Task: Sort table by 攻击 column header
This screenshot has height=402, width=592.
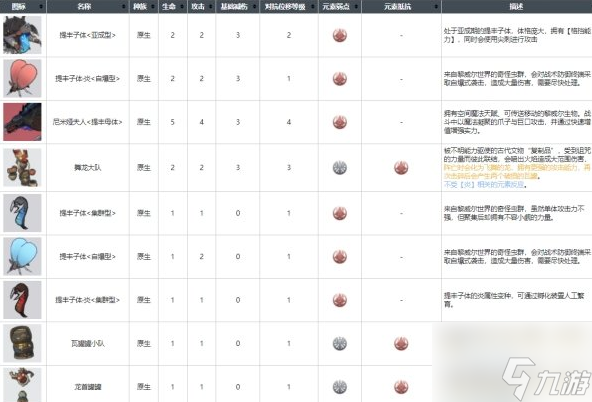Action: click(202, 6)
